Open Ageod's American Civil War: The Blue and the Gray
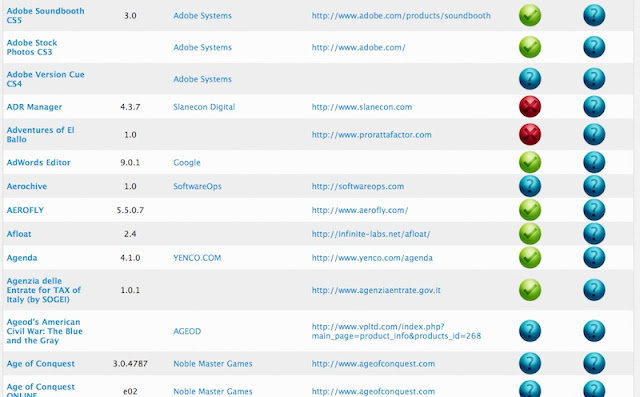Screen dimensions: 640x397 coord(44,331)
